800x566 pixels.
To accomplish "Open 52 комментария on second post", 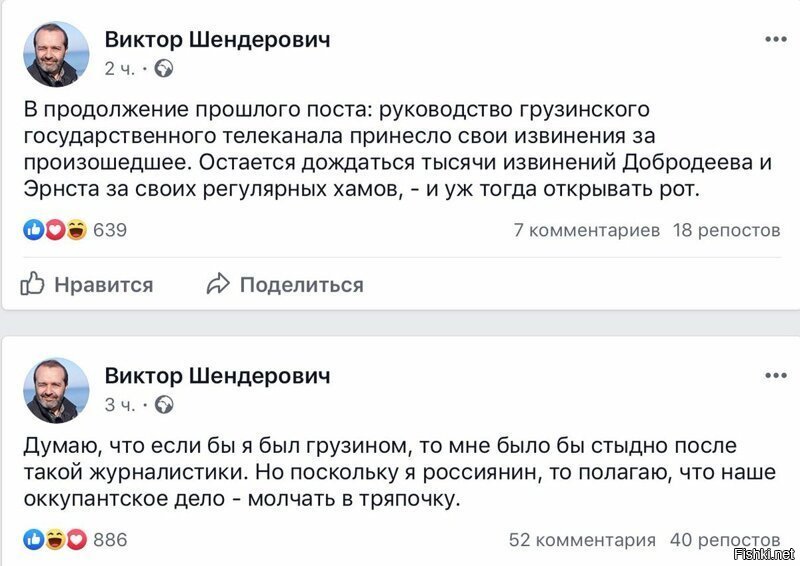I will (582, 540).
